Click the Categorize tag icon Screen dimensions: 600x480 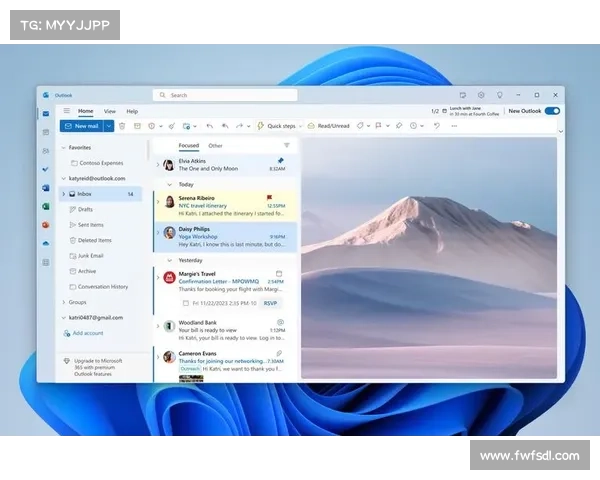click(360, 126)
